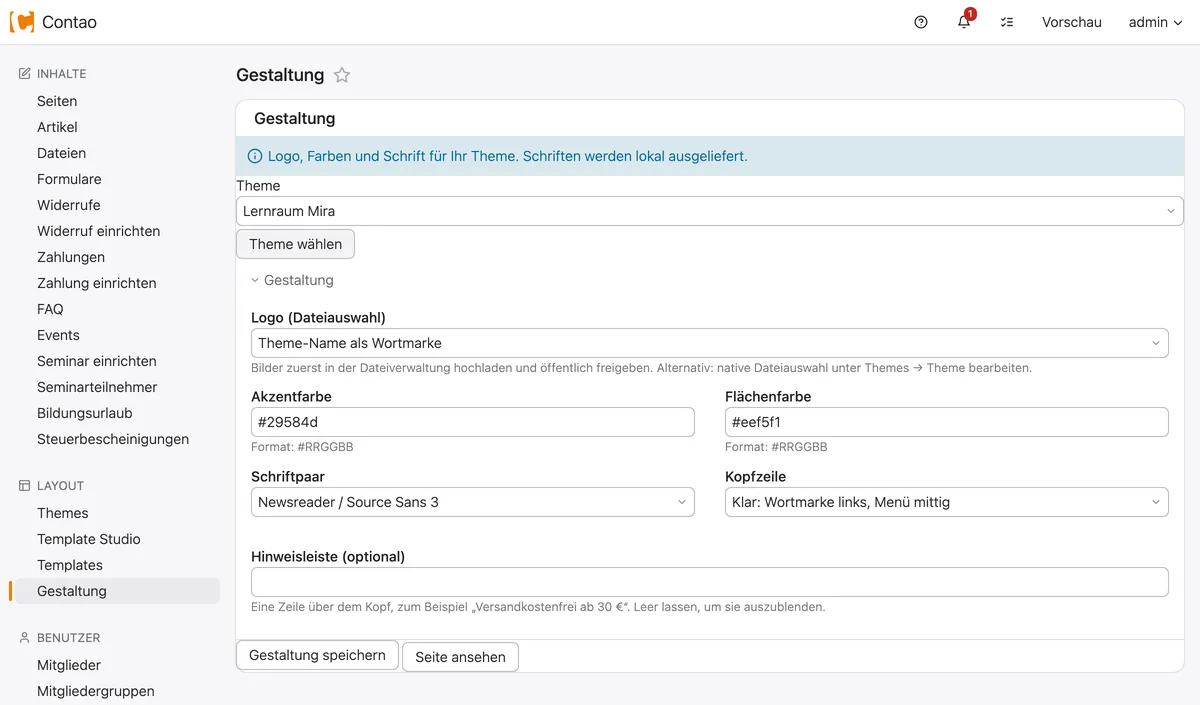This screenshot has height=705, width=1200.
Task: Collapse the Gestaltung fieldset chevron
Action: click(x=255, y=281)
